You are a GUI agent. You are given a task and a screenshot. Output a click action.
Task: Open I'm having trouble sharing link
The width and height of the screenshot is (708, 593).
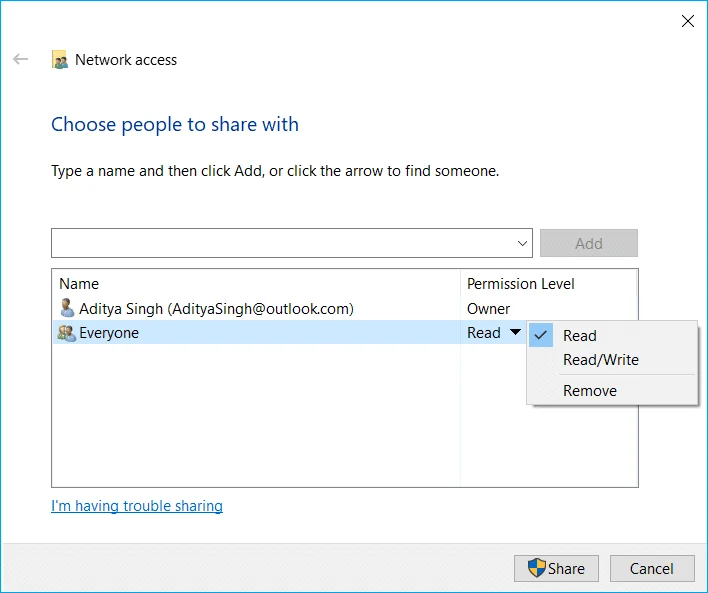click(137, 506)
